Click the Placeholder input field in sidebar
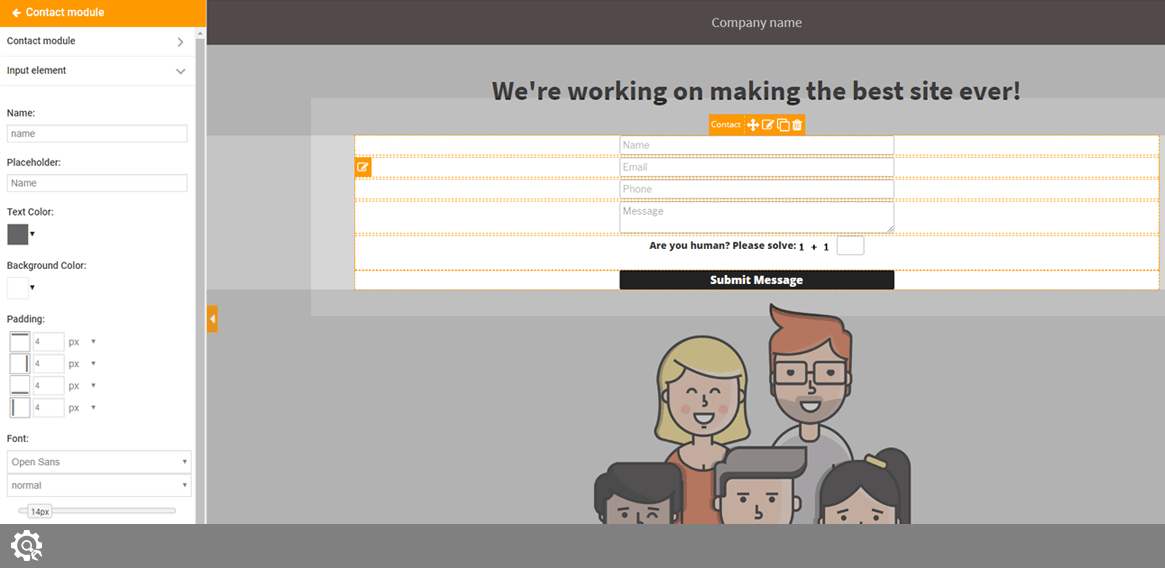This screenshot has height=568, width=1165. 97,183
